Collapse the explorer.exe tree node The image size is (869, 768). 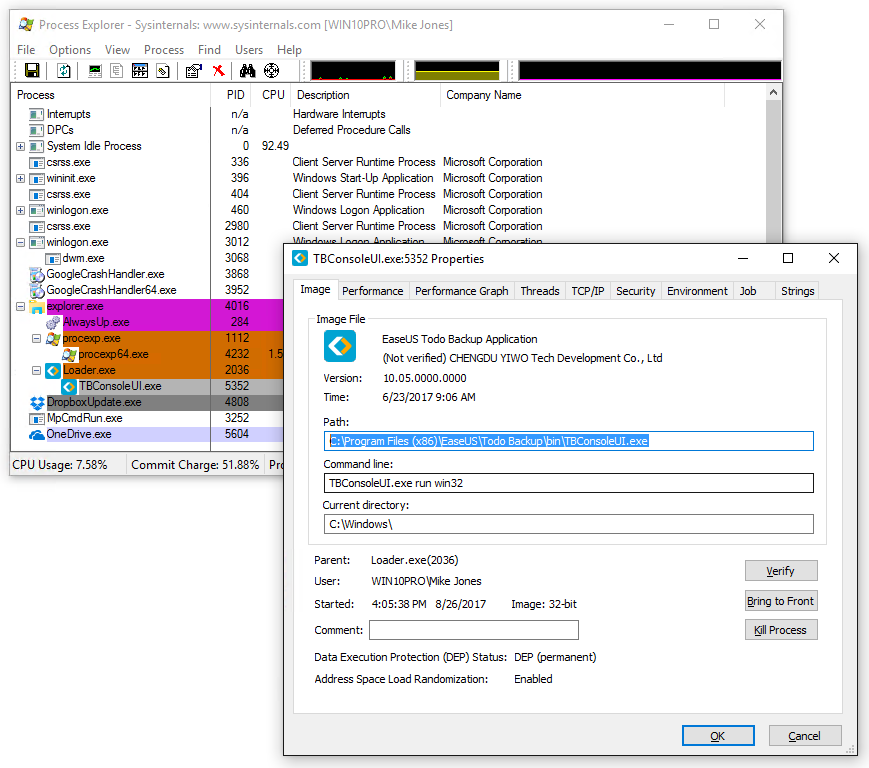tap(21, 306)
